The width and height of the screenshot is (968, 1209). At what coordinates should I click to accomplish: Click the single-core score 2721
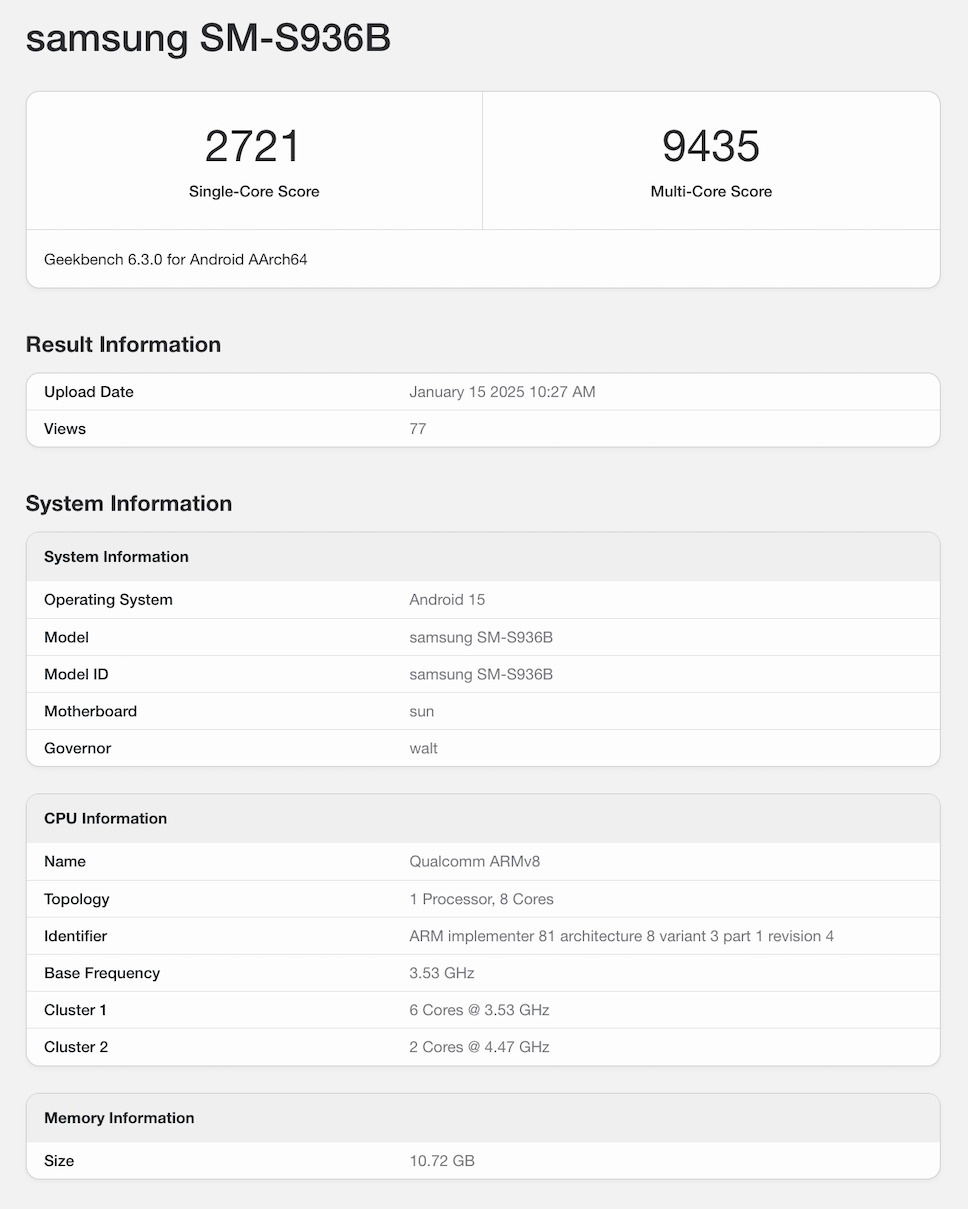pos(253,146)
